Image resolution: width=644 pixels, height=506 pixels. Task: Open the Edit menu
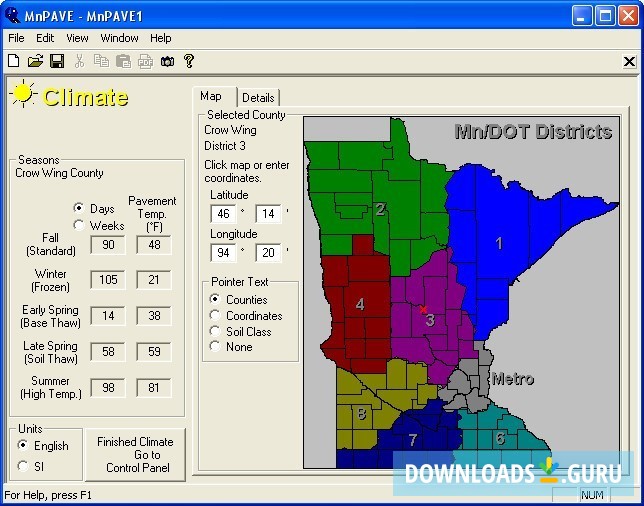45,38
